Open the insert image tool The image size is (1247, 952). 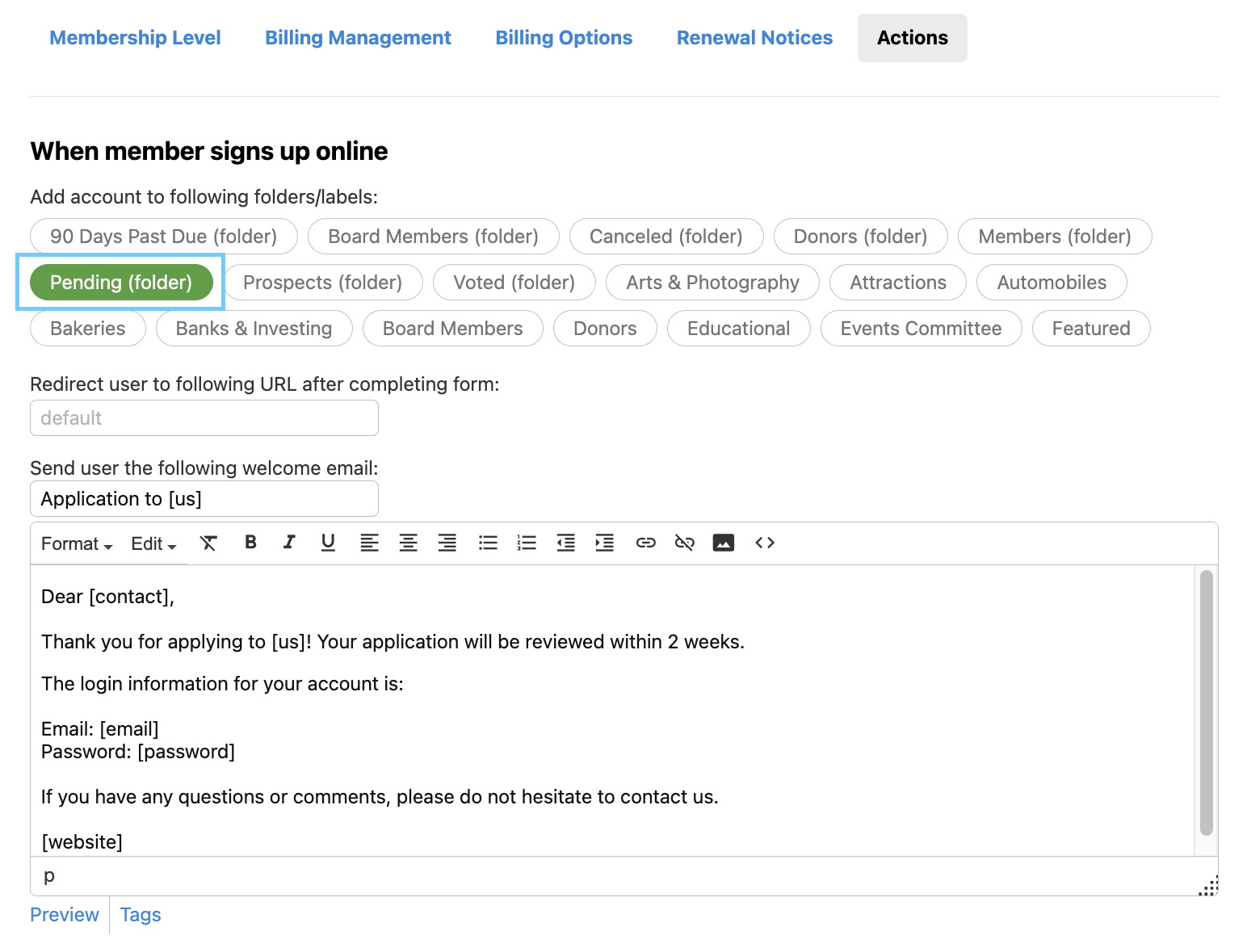[724, 543]
